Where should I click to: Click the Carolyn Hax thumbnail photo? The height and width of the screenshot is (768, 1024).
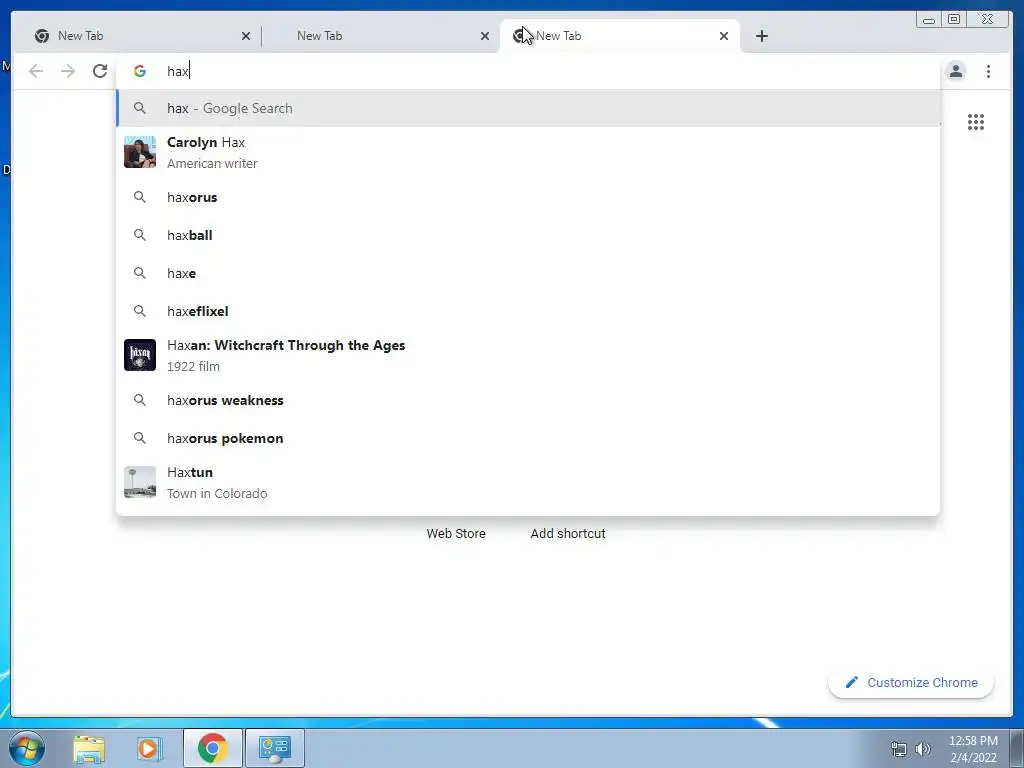click(140, 152)
